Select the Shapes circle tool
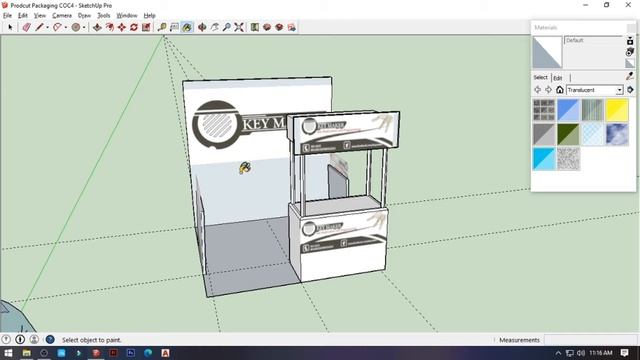Screen dimensions: 640x360 pos(76,27)
